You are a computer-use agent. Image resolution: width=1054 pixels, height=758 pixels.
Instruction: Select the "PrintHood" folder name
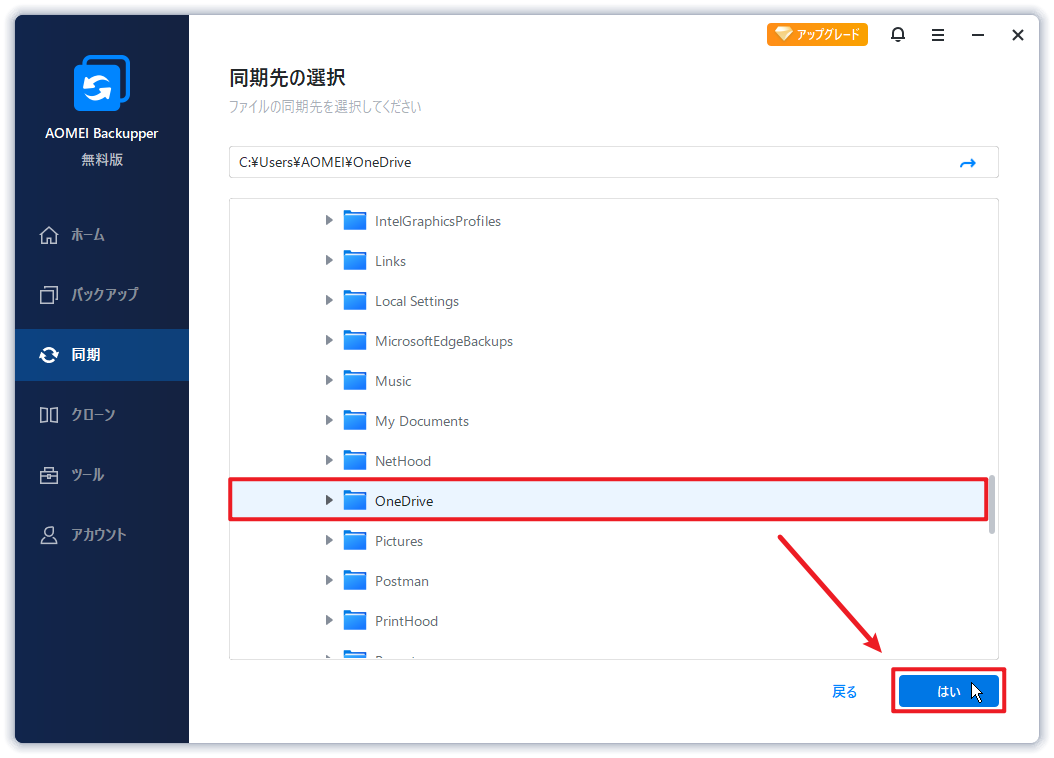pyautogui.click(x=406, y=622)
